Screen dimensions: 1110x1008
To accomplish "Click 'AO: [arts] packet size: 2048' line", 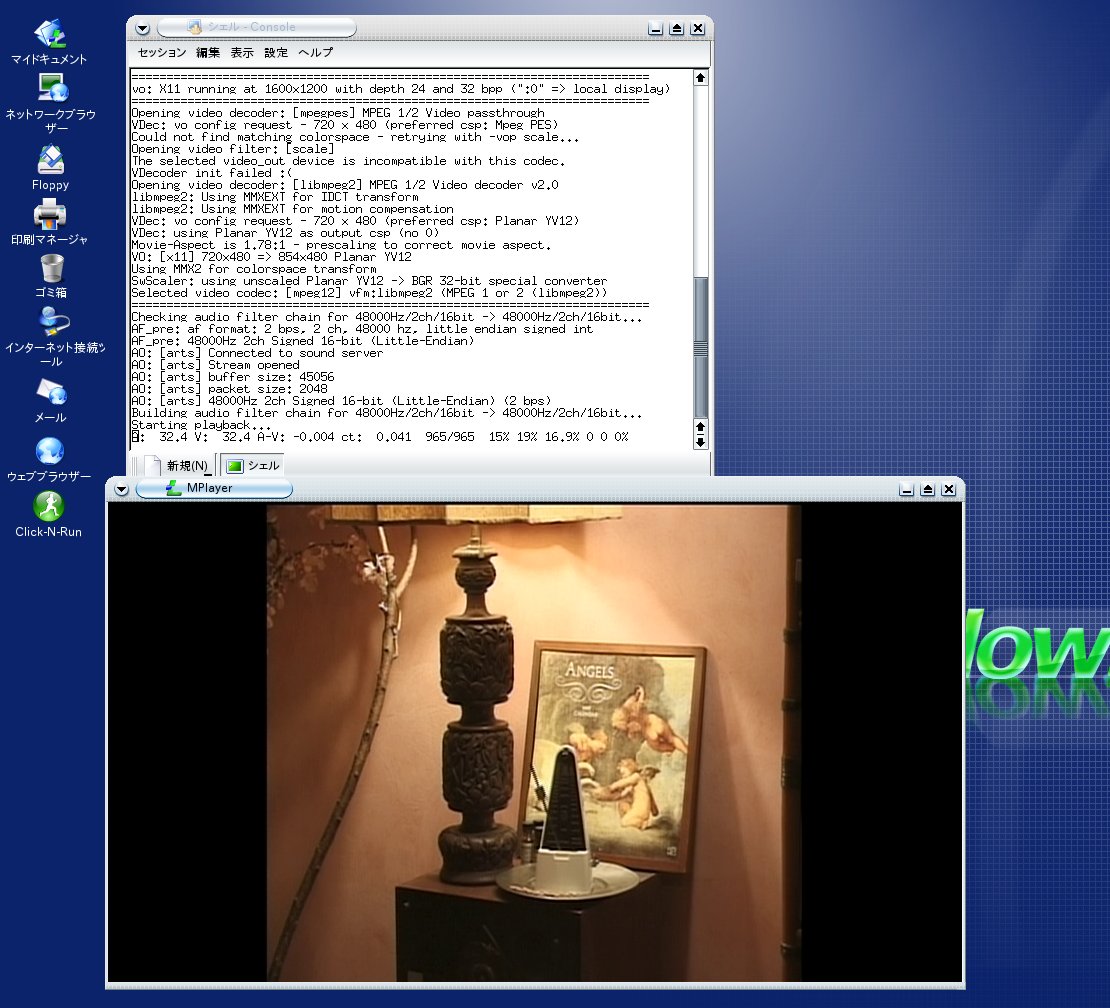I will (x=229, y=389).
